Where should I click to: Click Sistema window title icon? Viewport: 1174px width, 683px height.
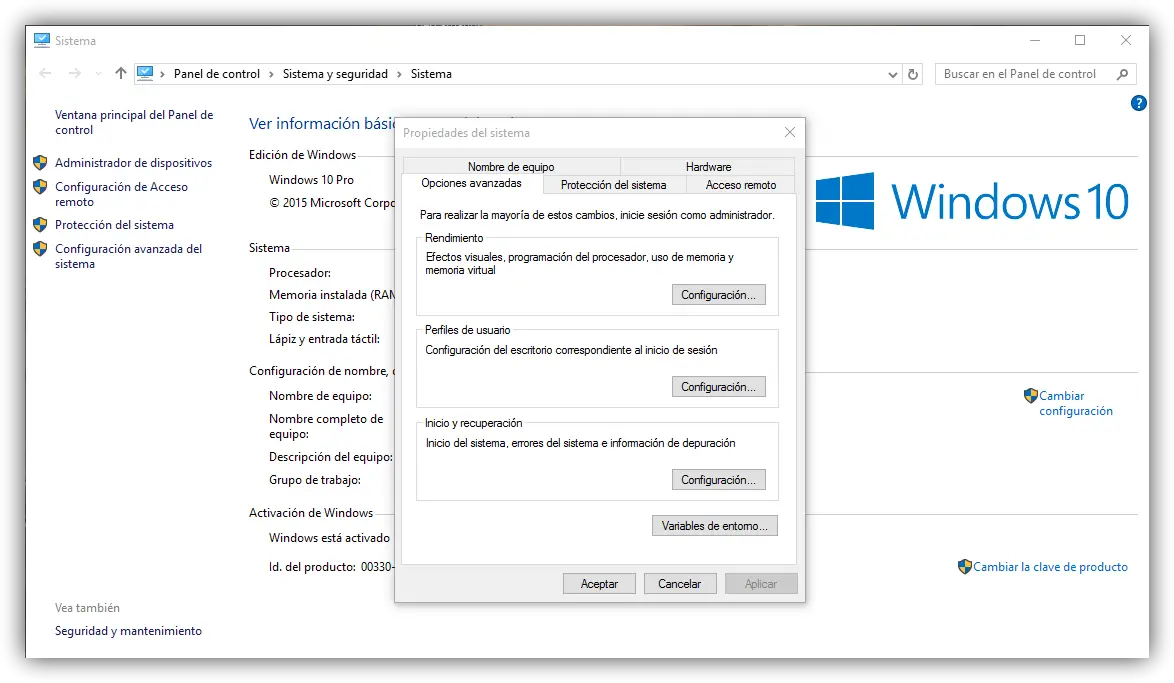pos(42,40)
